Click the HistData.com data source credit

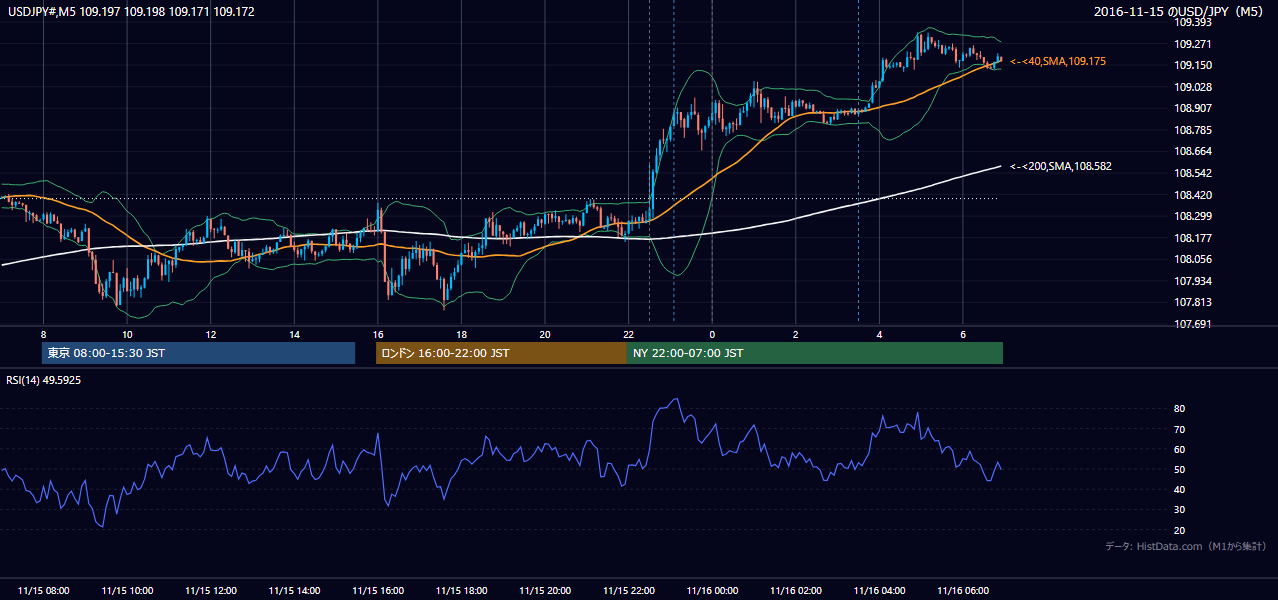[x=1185, y=546]
